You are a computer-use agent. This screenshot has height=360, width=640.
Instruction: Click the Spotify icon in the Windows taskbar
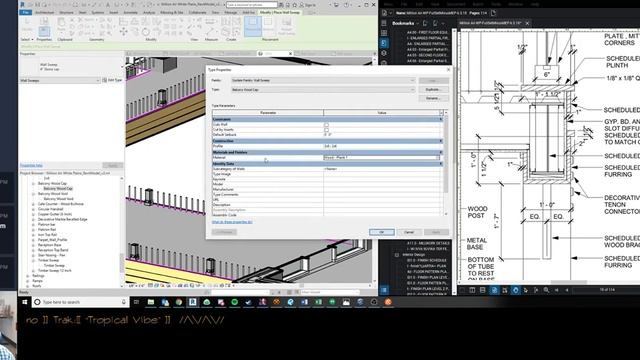[235, 302]
